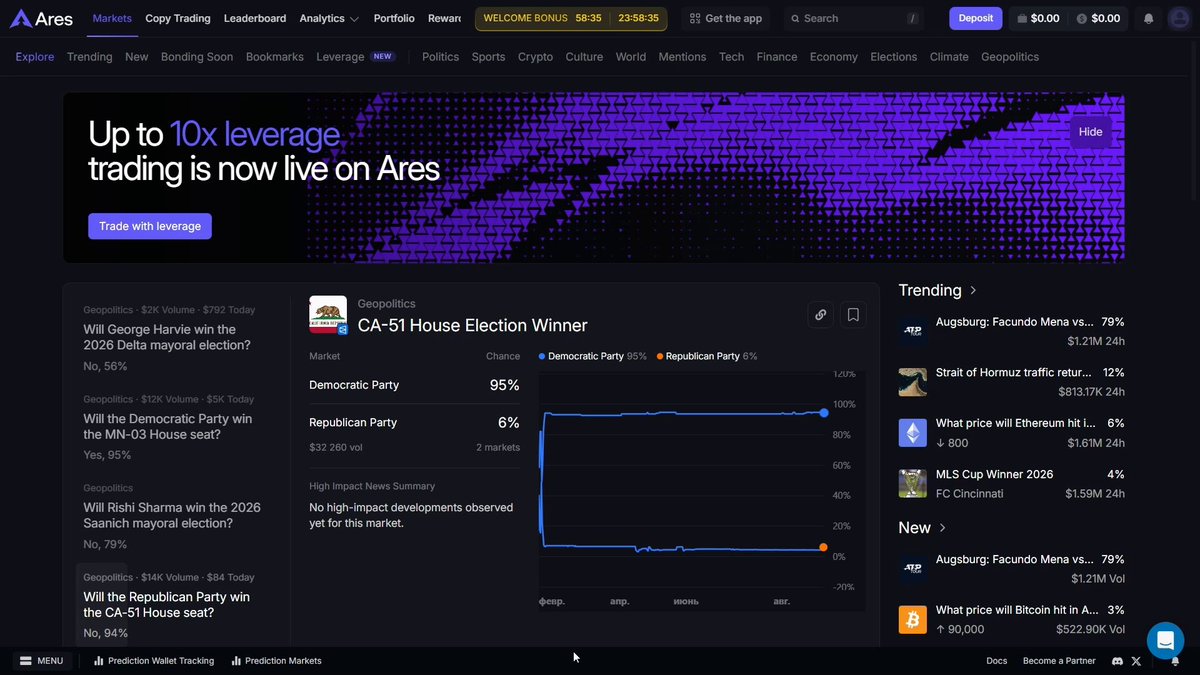Viewport: 1200px width, 675px height.
Task: Open X (Twitter) icon in footer
Action: pyautogui.click(x=1136, y=661)
